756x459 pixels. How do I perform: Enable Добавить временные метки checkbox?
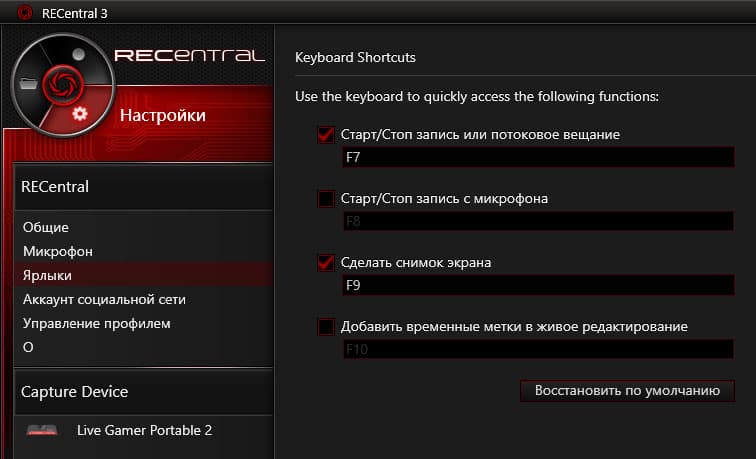point(325,327)
